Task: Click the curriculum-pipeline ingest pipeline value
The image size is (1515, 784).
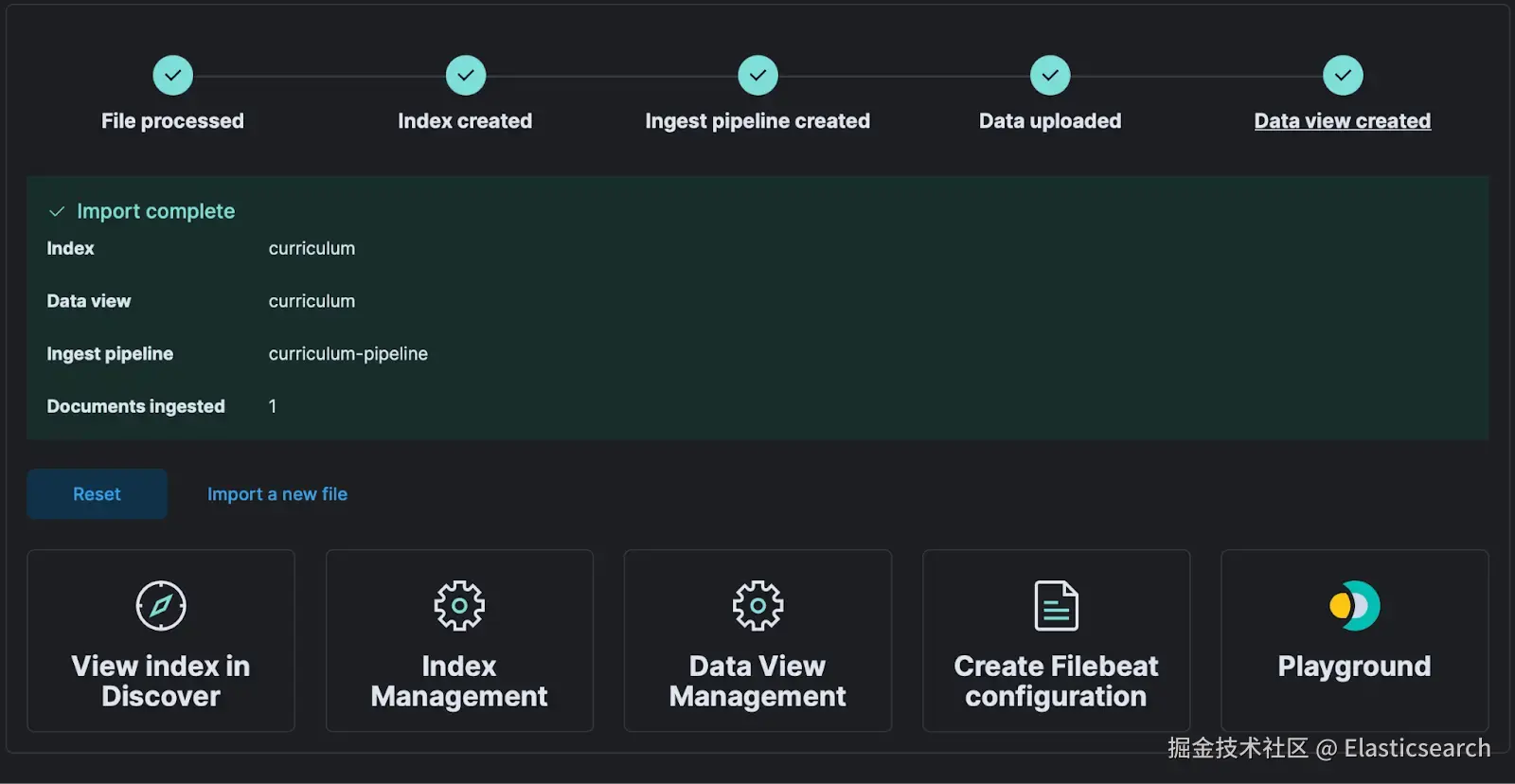Action: pos(348,354)
